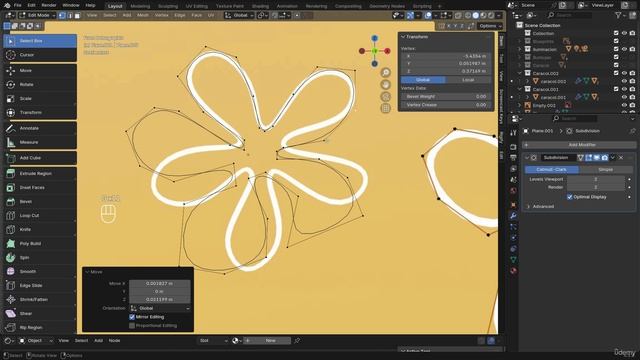The image size is (640, 360).
Task: Select the Rotate tool
Action: [x=40, y=84]
